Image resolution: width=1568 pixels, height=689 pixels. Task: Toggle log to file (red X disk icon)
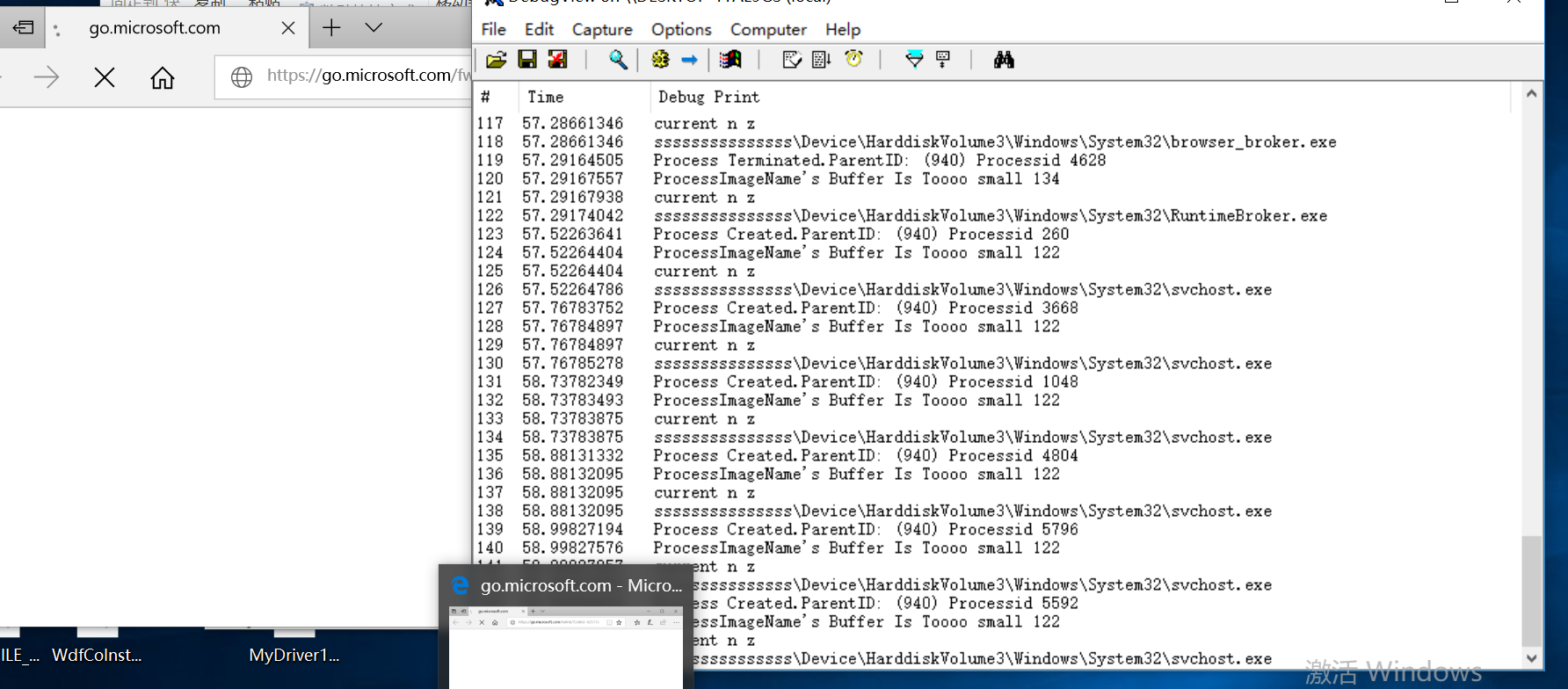[557, 60]
